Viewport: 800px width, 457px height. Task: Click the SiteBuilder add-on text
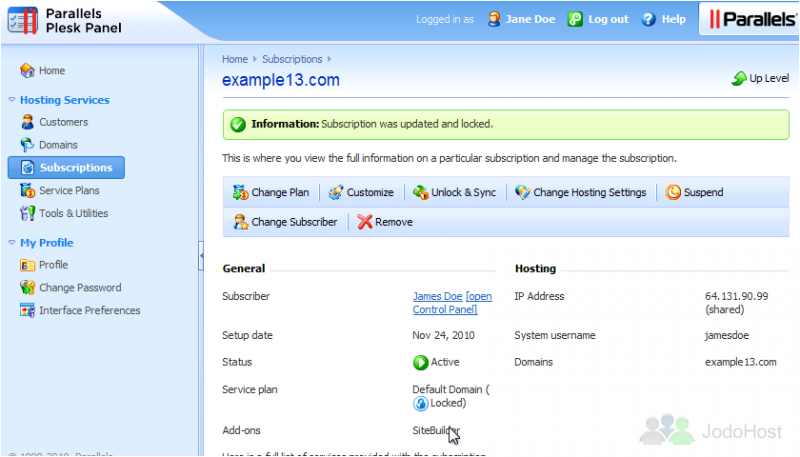[436, 430]
